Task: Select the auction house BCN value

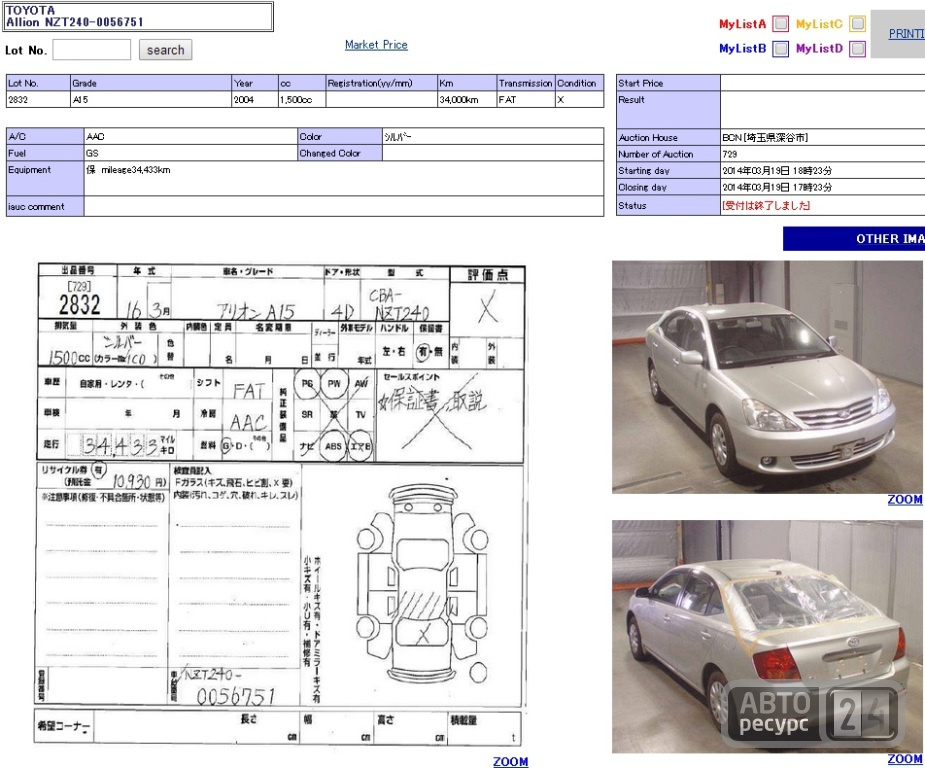Action: (765, 137)
